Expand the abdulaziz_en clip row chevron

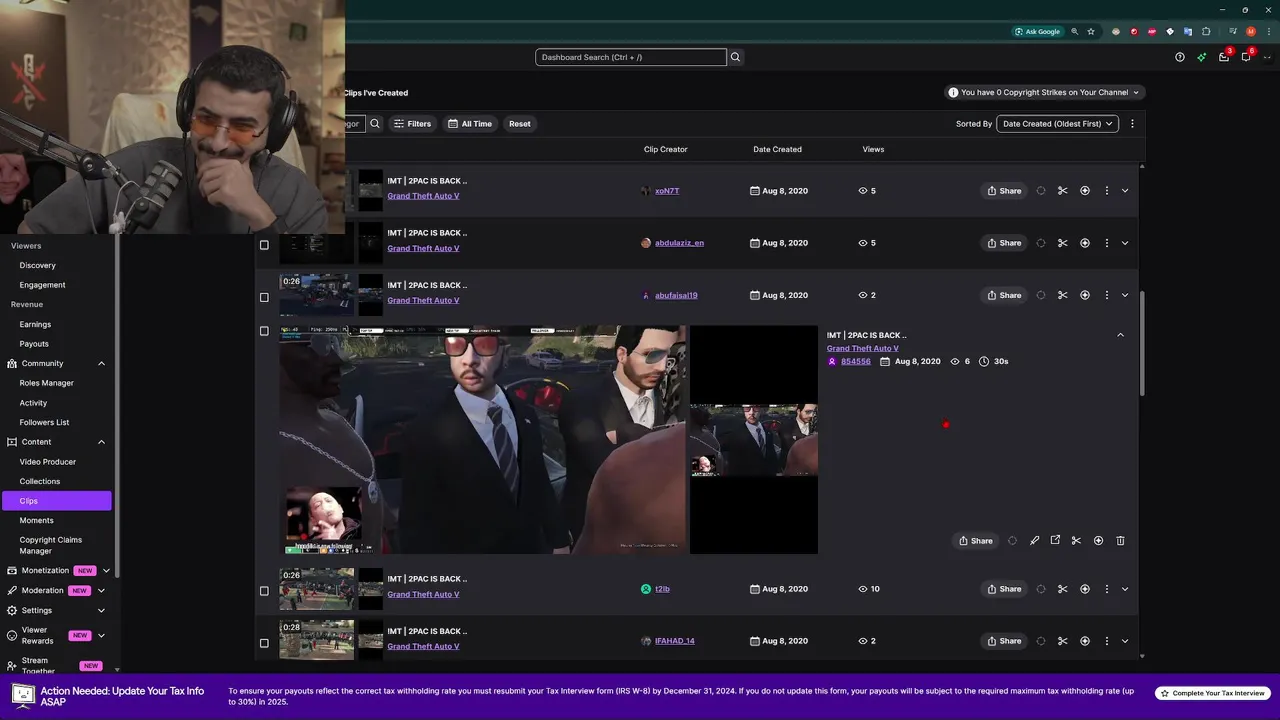pyautogui.click(x=1125, y=243)
